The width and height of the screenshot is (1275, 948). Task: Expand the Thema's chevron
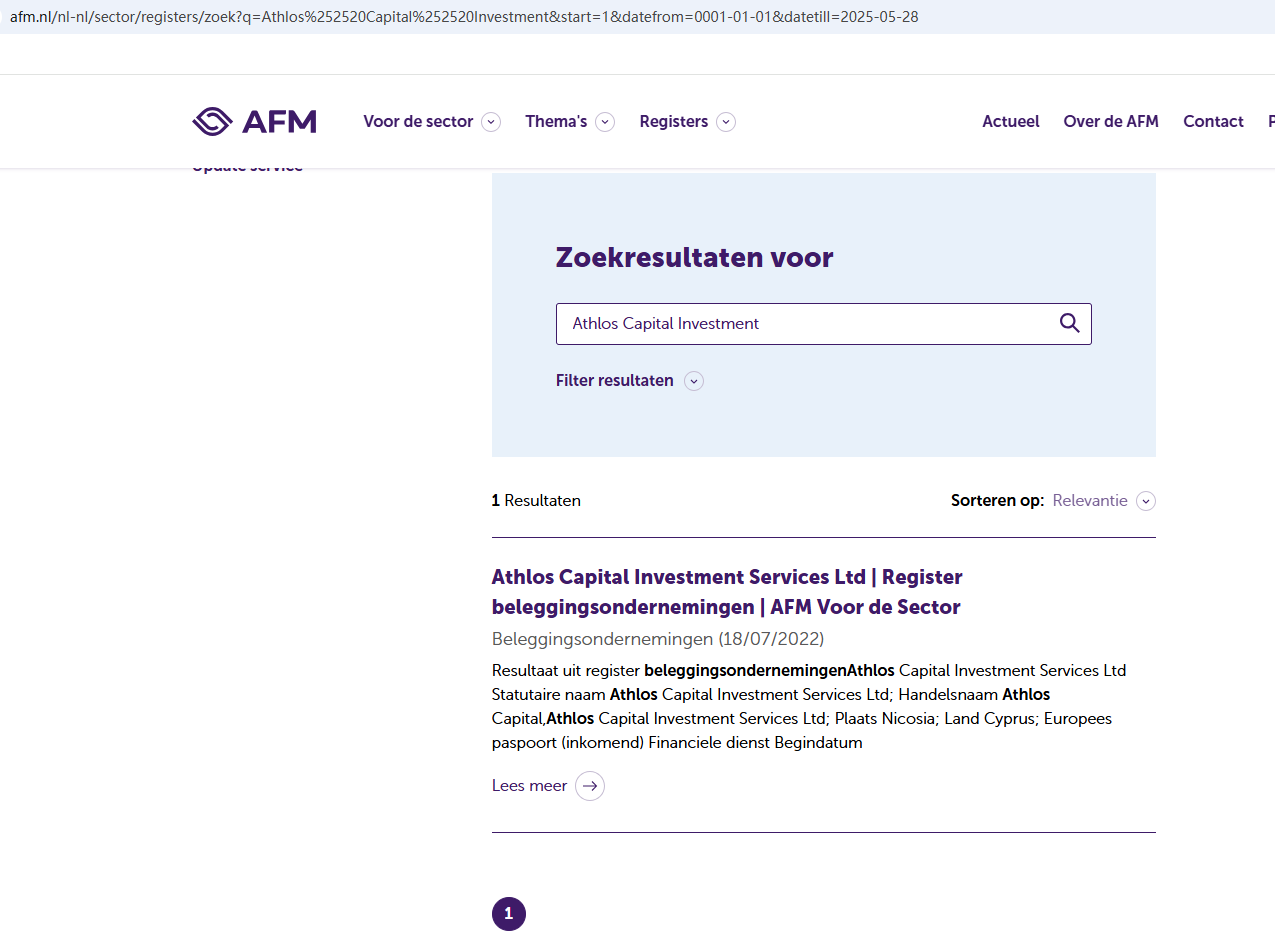coord(605,122)
